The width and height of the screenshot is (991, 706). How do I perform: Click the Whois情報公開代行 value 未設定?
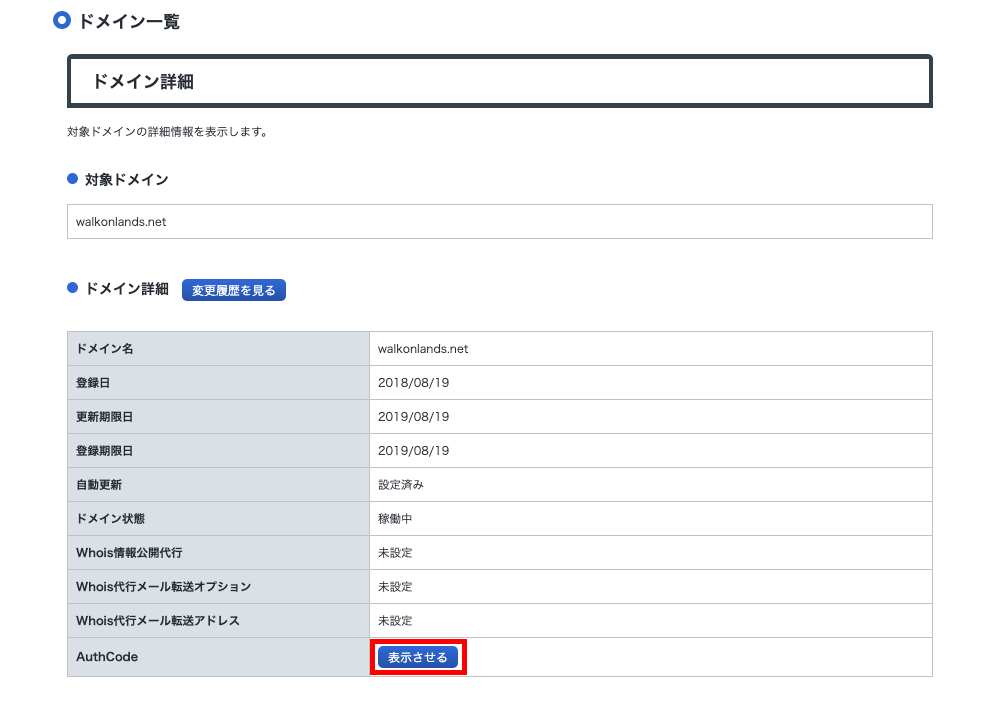(x=395, y=553)
